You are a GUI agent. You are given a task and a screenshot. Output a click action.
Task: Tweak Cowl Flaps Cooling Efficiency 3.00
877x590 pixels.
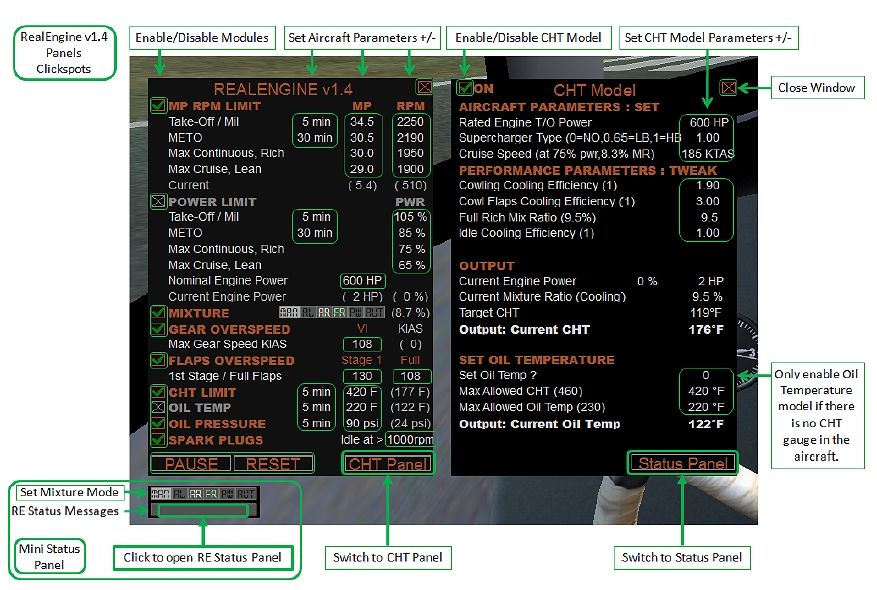[708, 201]
